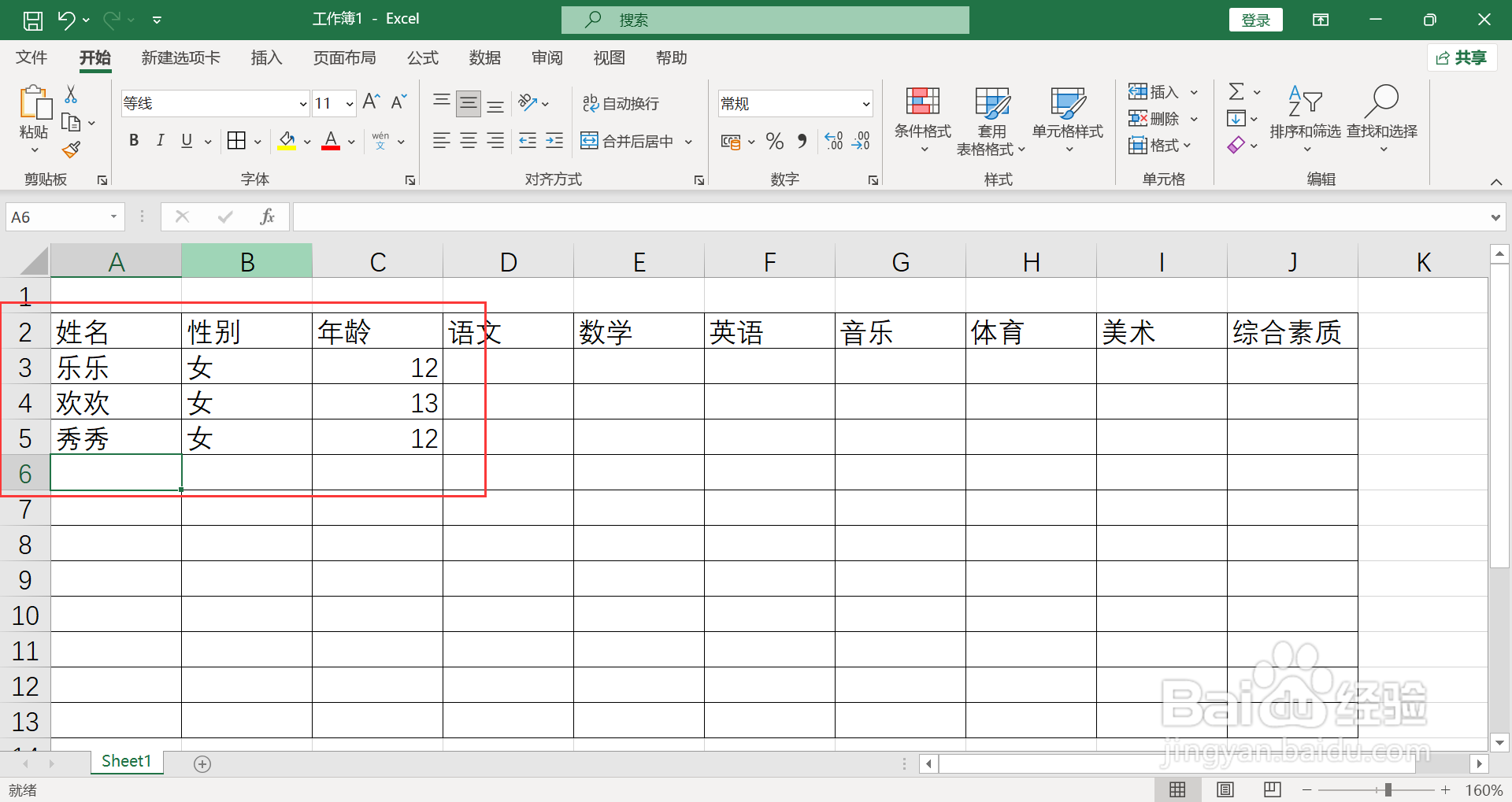Image resolution: width=1512 pixels, height=802 pixels.
Task: Toggle align text left
Action: 442,141
